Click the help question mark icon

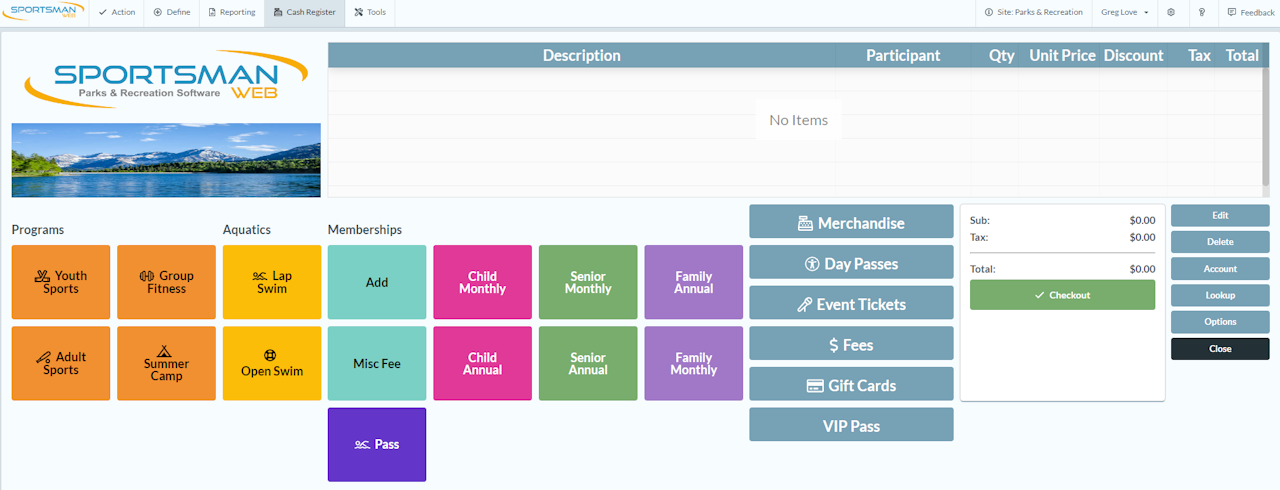pos(1202,12)
